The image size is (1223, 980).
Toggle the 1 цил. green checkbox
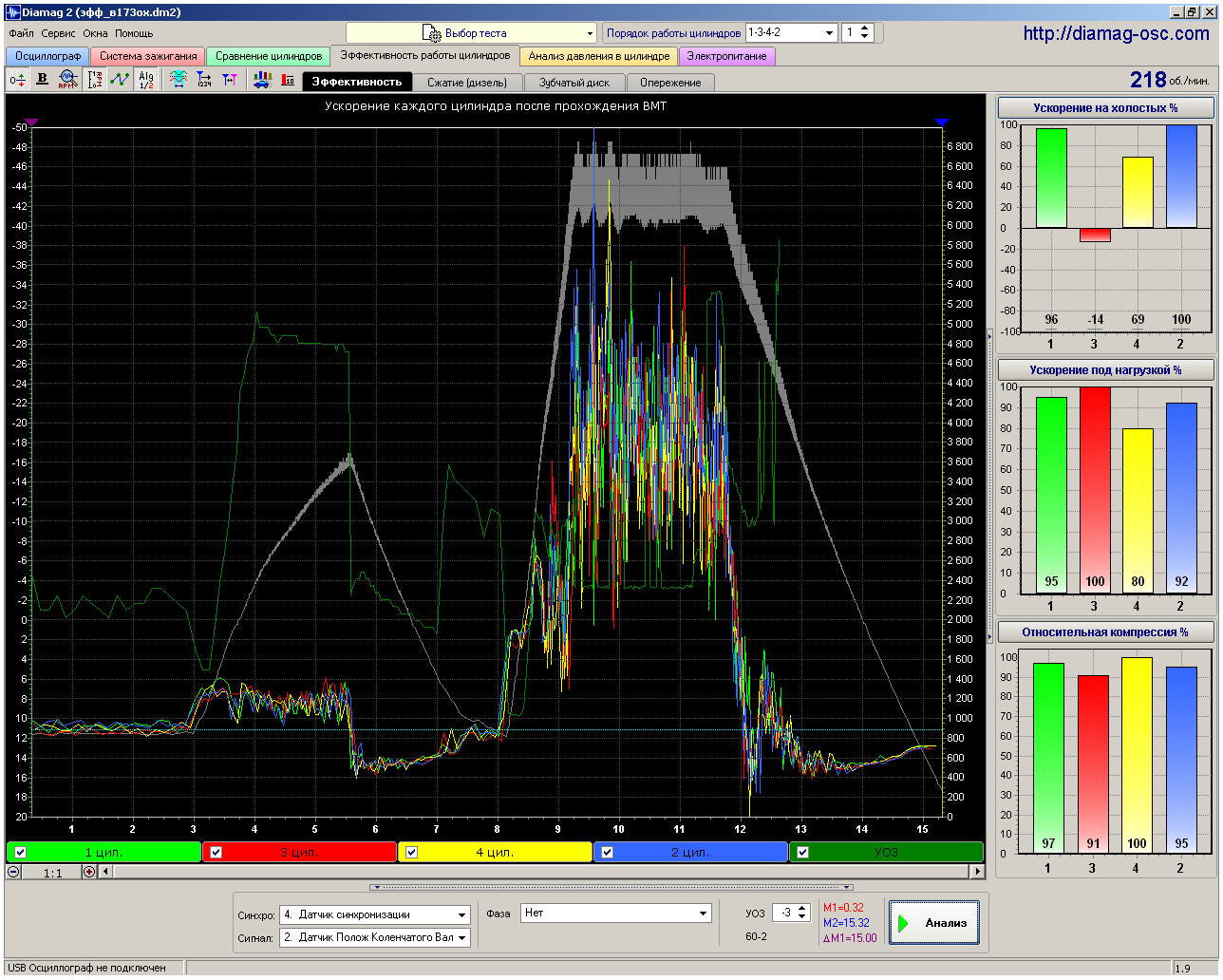21,852
